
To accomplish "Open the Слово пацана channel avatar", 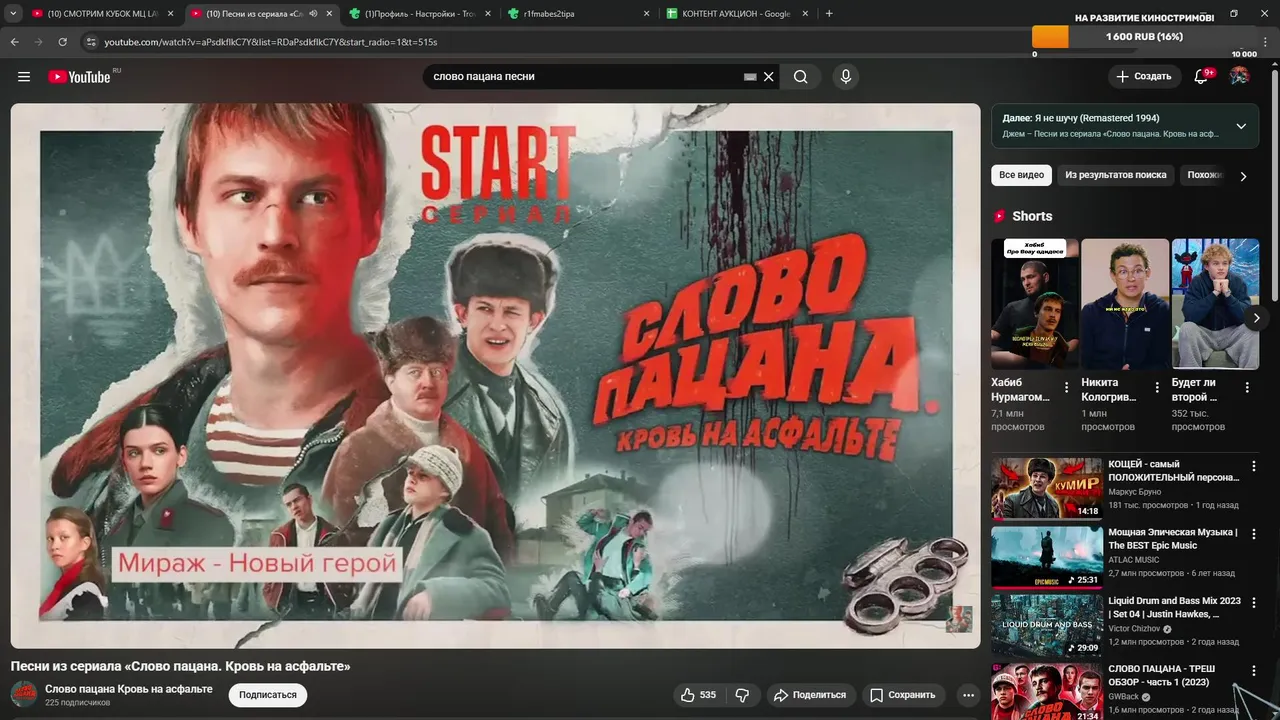I will (x=24, y=694).
